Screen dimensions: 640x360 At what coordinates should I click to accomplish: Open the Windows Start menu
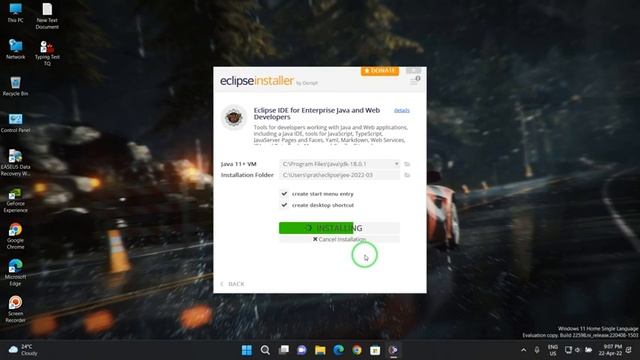click(247, 350)
